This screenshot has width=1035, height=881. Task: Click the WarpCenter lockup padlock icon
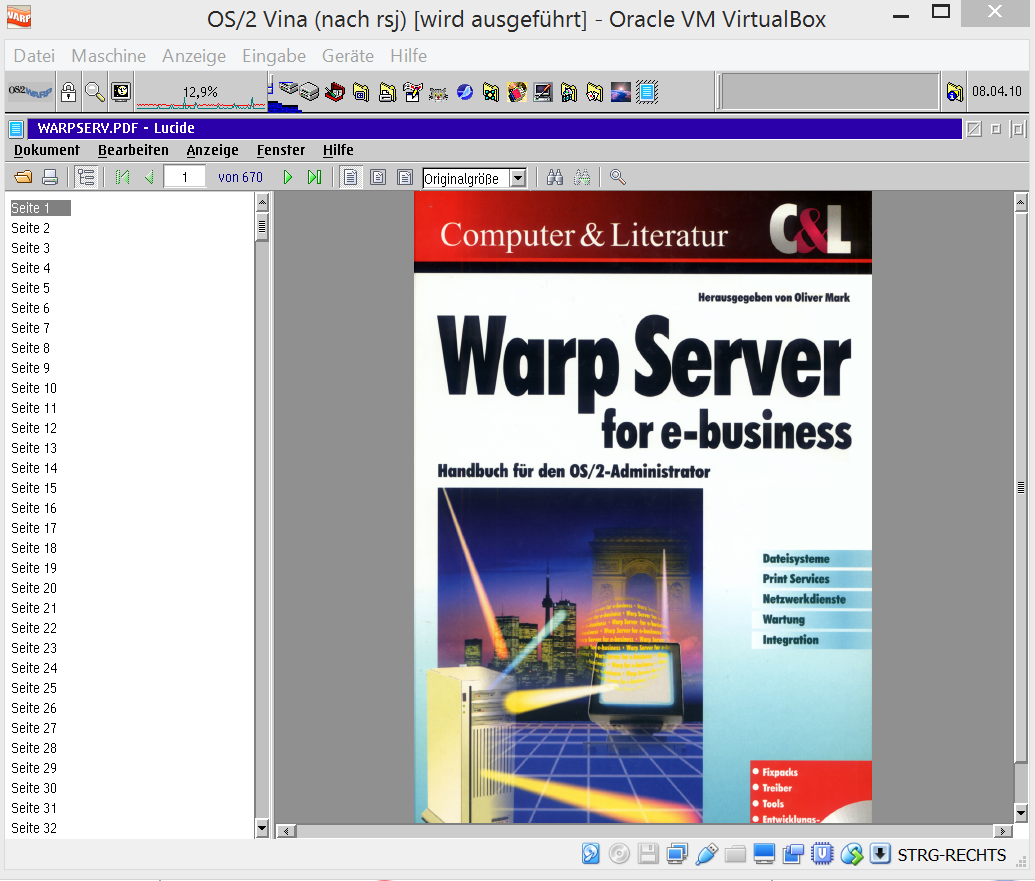[69, 92]
